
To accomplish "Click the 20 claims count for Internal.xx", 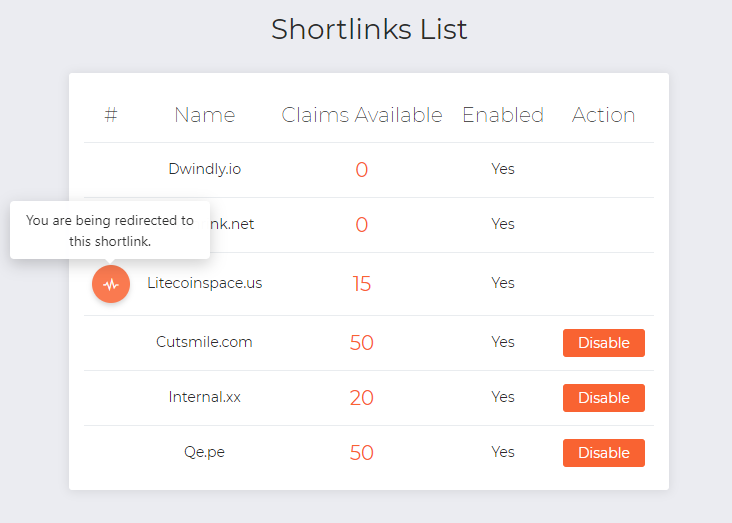I will pyautogui.click(x=362, y=398).
